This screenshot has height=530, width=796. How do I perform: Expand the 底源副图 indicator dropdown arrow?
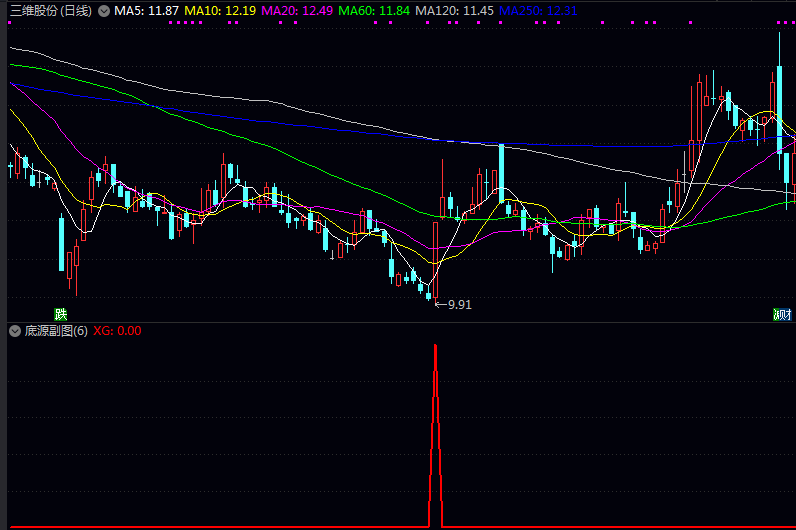[x=14, y=331]
